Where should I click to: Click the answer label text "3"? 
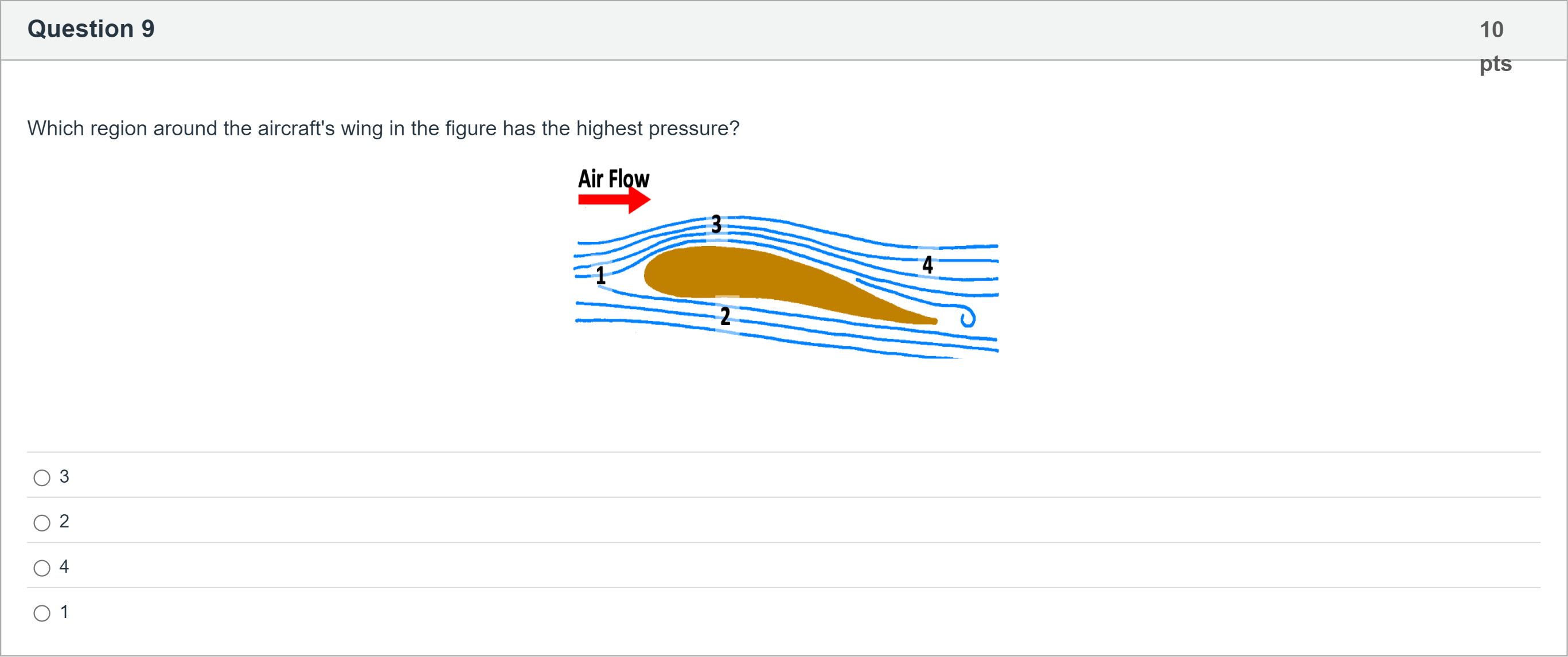[x=64, y=476]
